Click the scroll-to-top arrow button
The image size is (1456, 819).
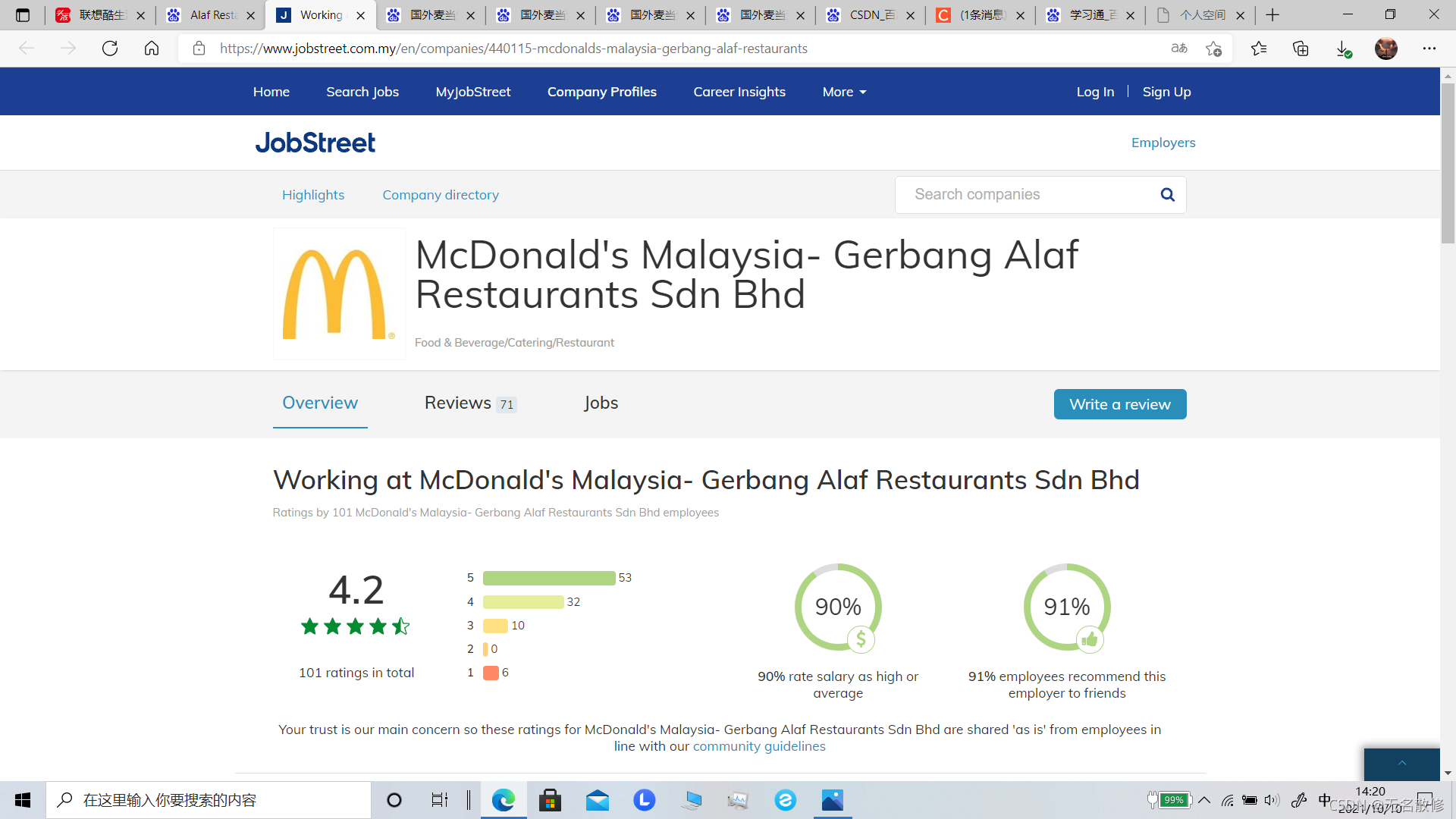1401,764
